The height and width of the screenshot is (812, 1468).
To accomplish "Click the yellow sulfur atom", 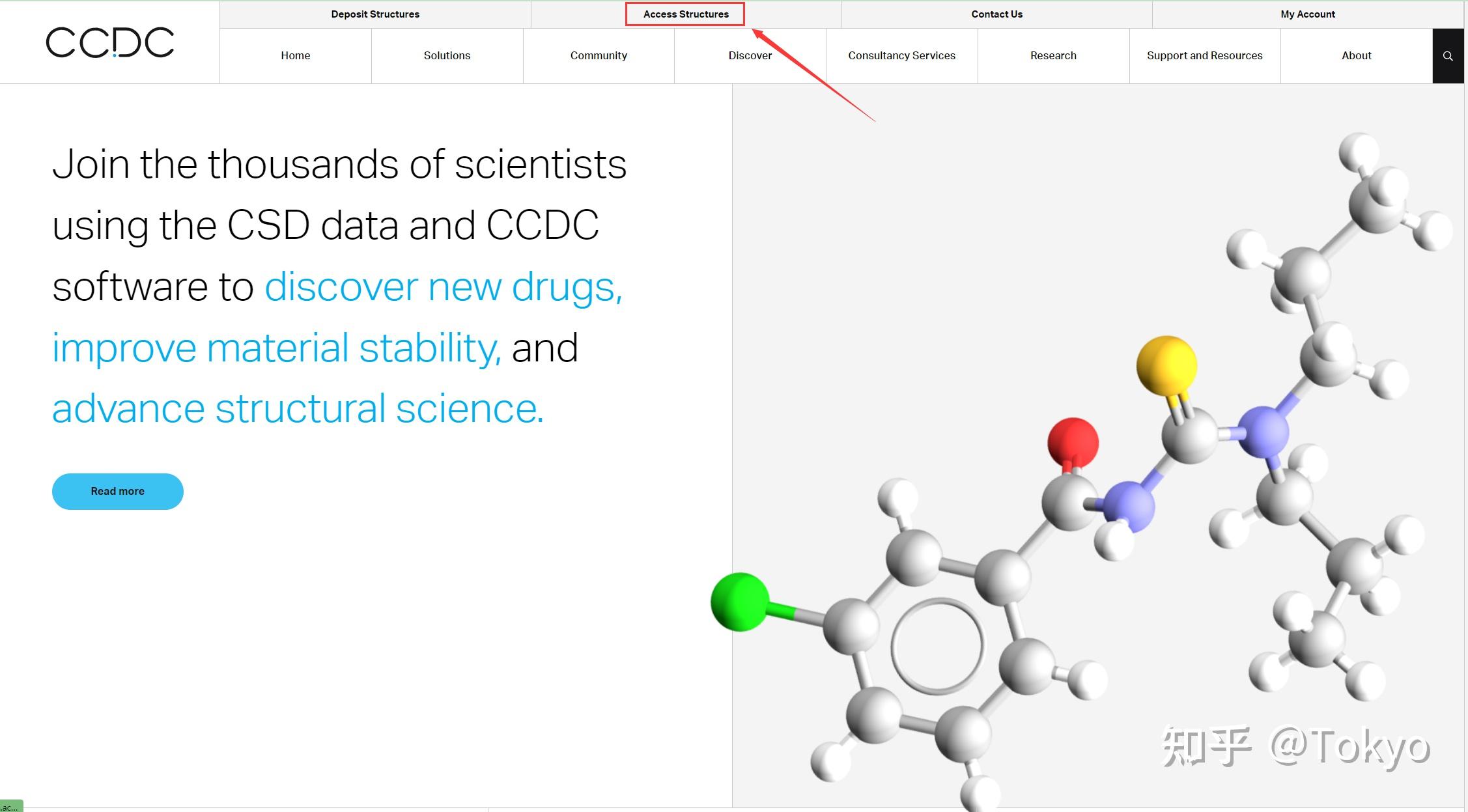I will [x=1166, y=365].
